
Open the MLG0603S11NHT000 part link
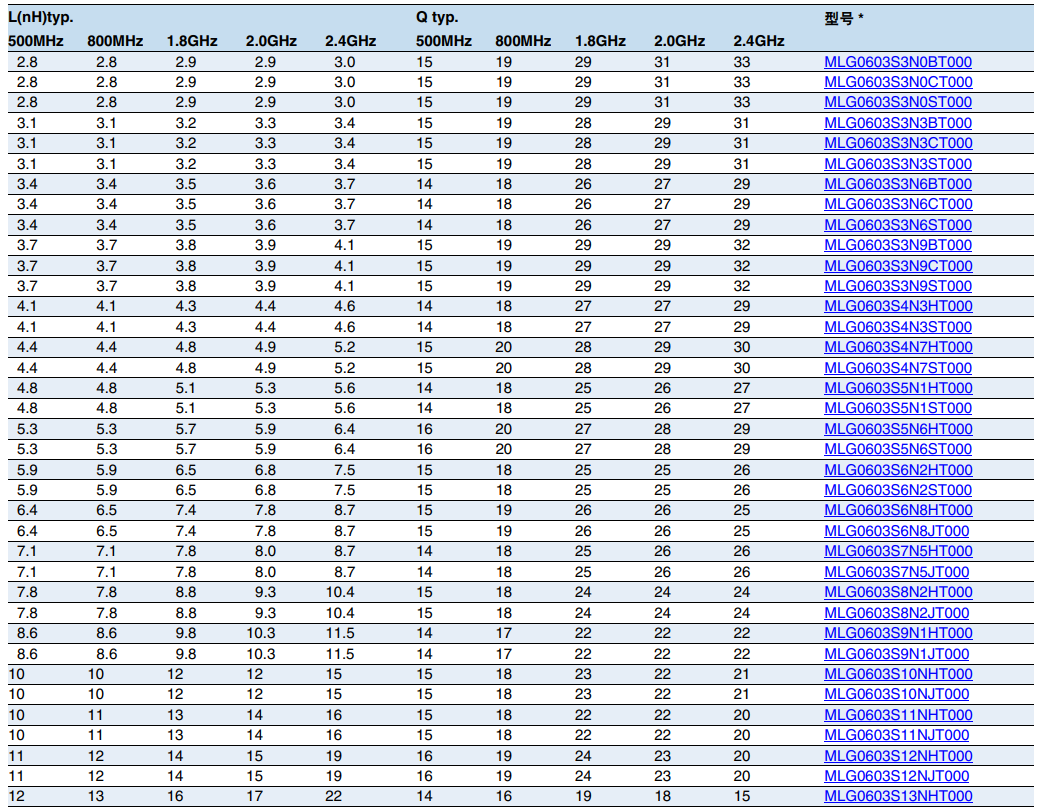pos(898,715)
